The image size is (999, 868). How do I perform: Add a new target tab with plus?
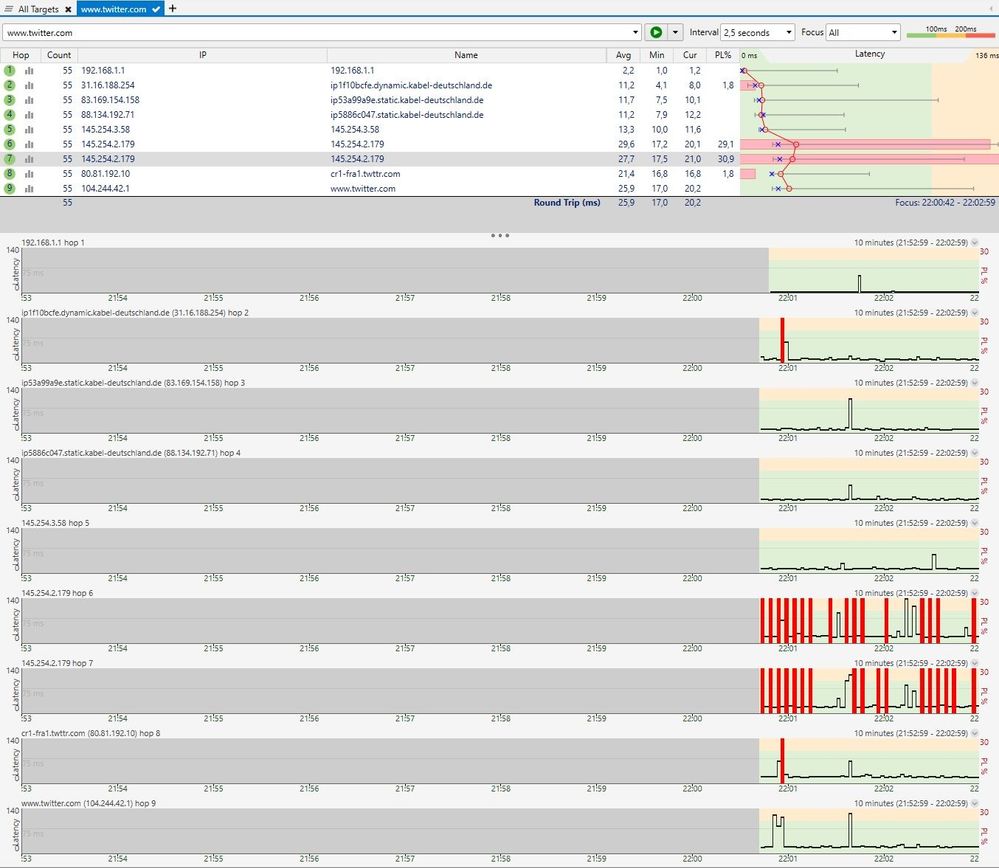[x=172, y=8]
